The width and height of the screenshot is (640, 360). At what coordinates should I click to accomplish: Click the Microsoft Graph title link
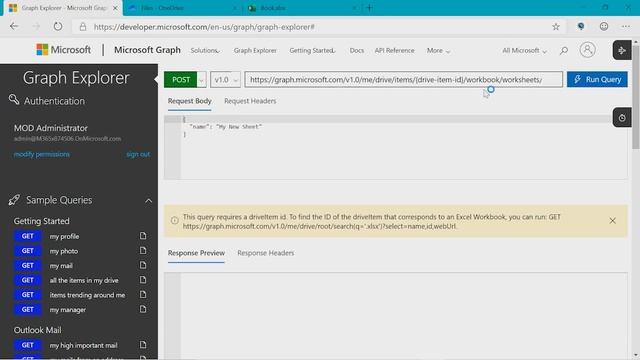pos(147,50)
